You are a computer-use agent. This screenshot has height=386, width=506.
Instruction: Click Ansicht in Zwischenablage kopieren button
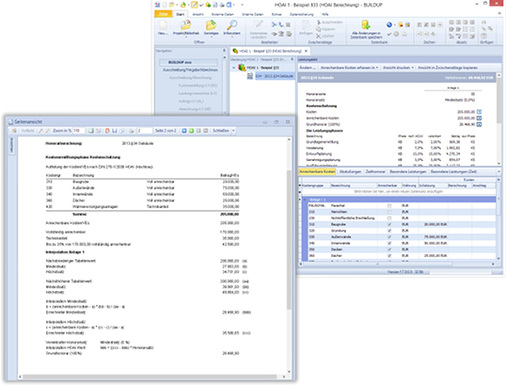(x=447, y=68)
